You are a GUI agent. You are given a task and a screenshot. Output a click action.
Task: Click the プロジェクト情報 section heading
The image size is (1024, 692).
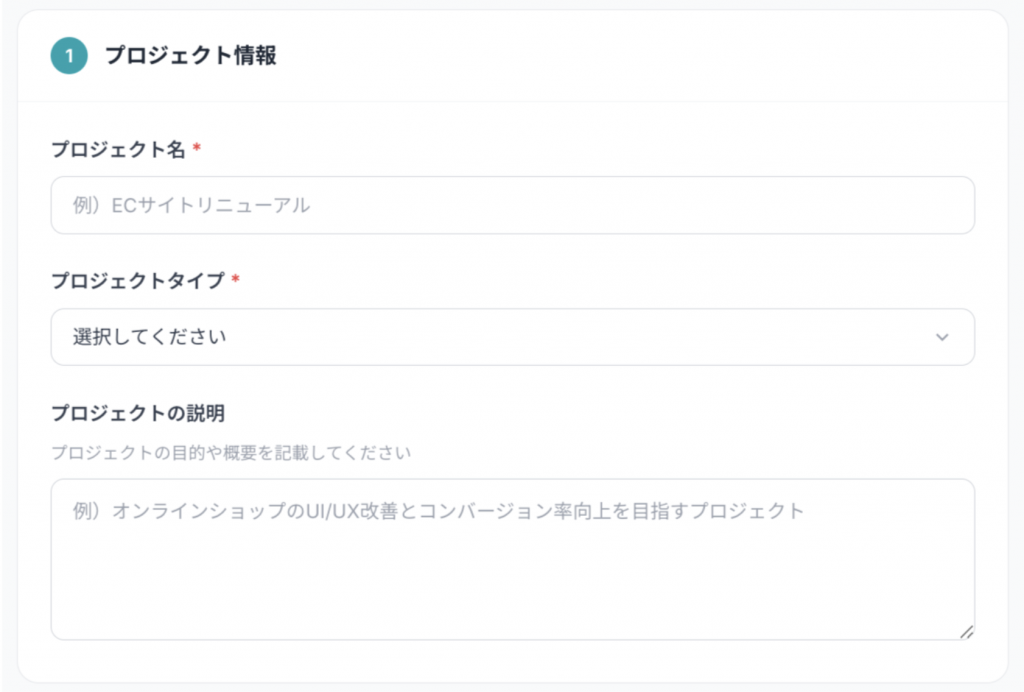190,56
